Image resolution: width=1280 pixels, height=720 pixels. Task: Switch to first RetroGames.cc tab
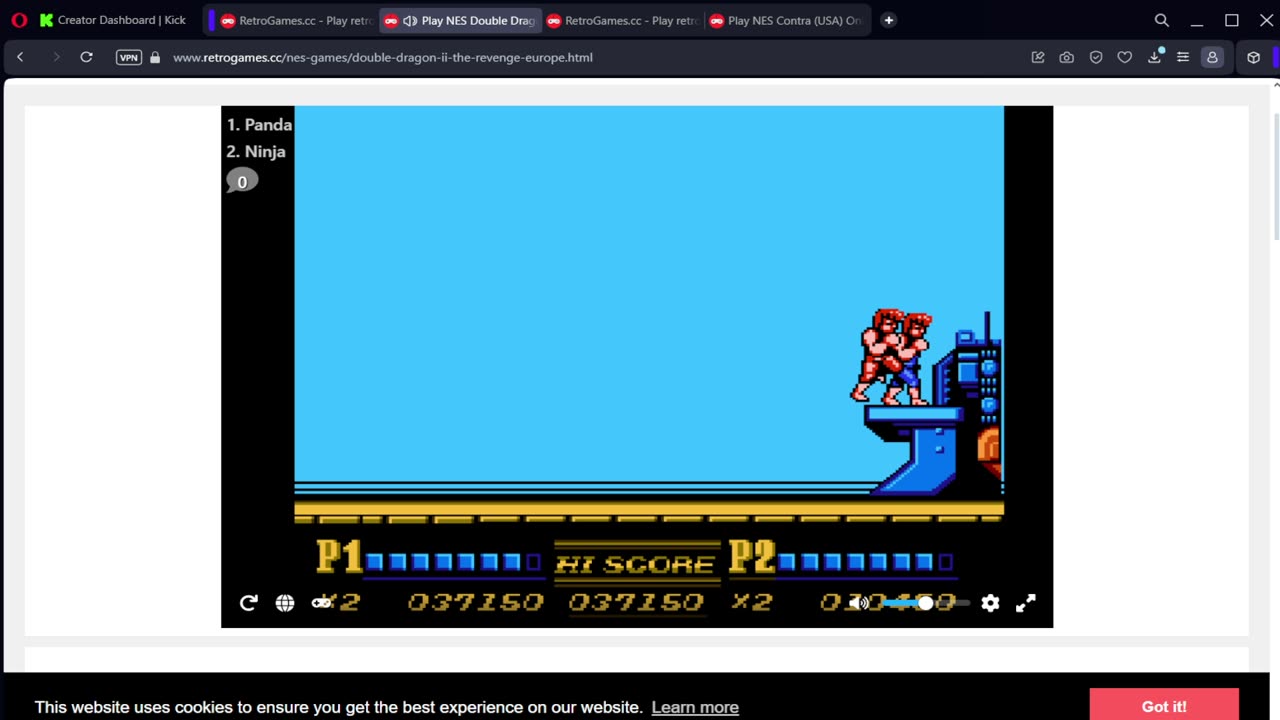click(297, 20)
